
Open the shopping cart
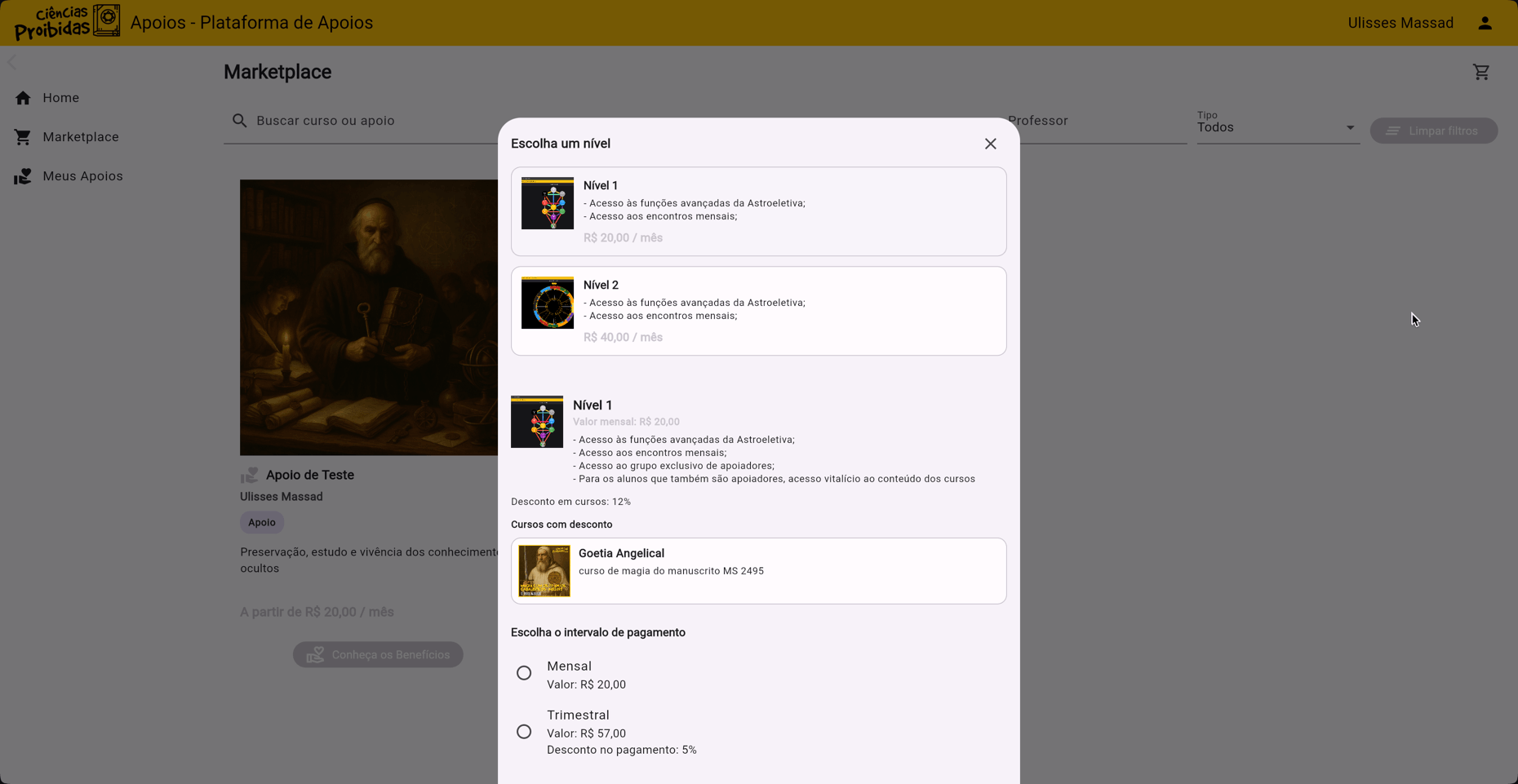(x=1482, y=72)
